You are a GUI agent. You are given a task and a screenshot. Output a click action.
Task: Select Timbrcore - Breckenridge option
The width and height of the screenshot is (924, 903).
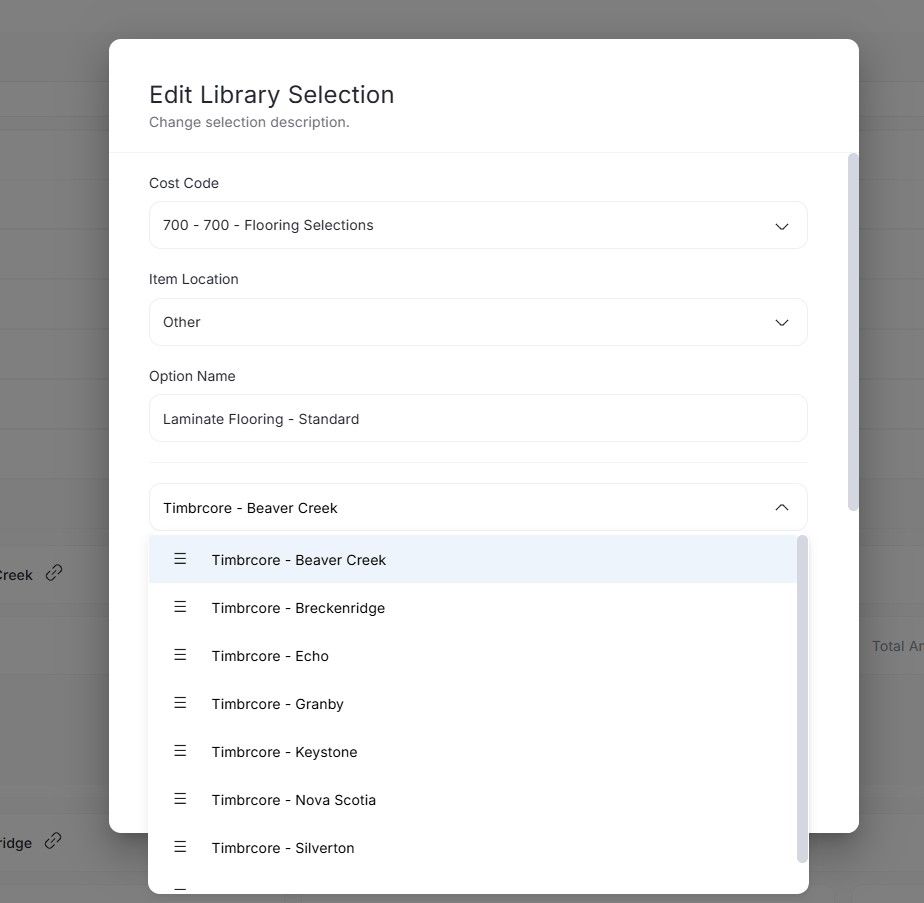(473, 608)
